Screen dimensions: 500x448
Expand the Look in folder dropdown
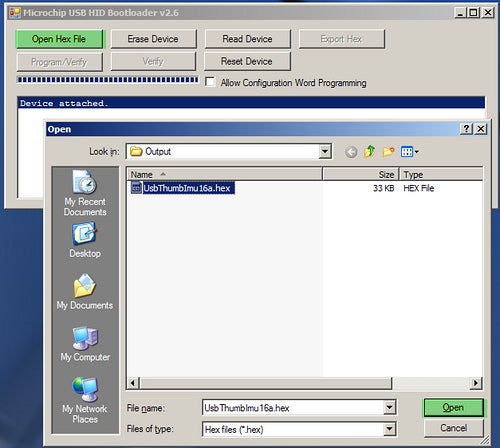click(324, 152)
